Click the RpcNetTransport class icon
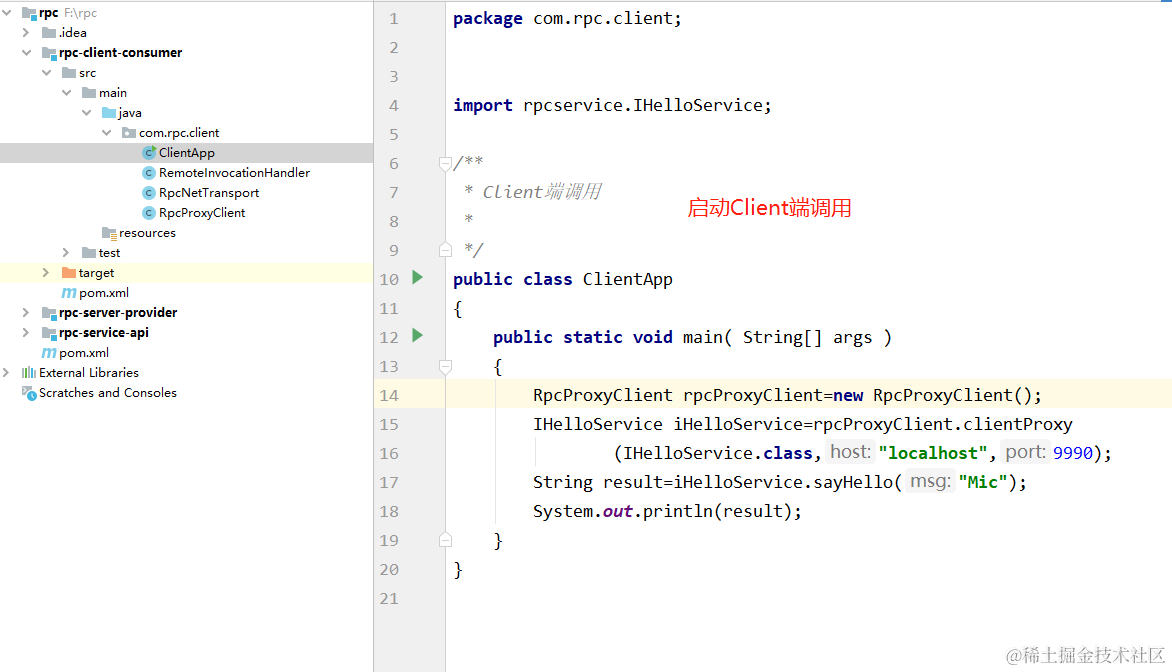Image resolution: width=1172 pixels, height=672 pixels. (x=149, y=193)
